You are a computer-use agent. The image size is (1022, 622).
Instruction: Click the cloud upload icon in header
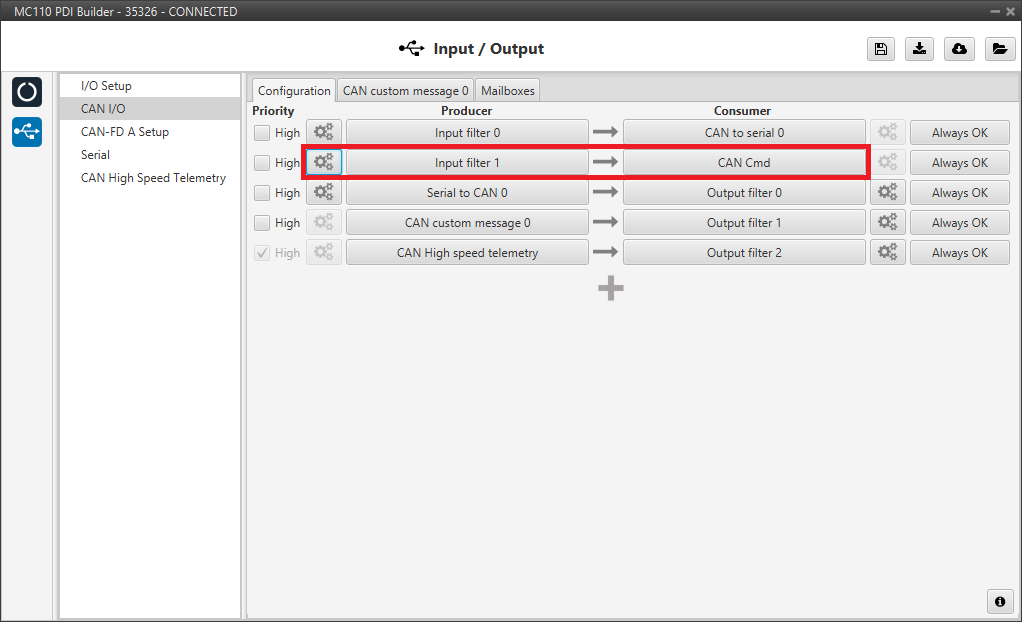tap(959, 49)
